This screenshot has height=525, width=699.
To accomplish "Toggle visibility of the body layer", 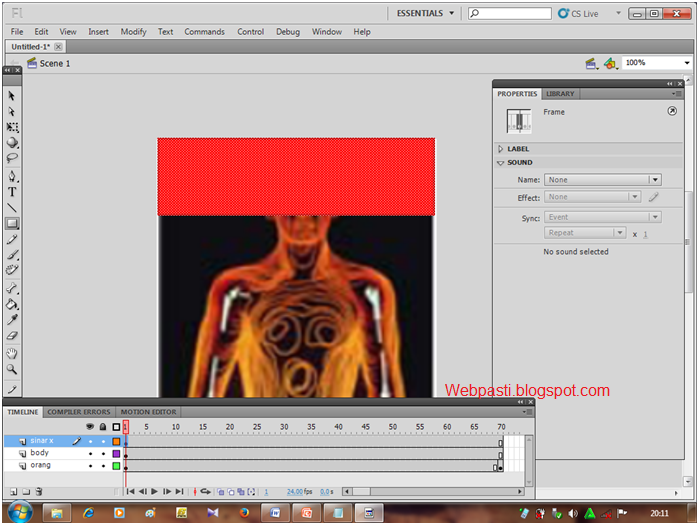I will [x=90, y=454].
